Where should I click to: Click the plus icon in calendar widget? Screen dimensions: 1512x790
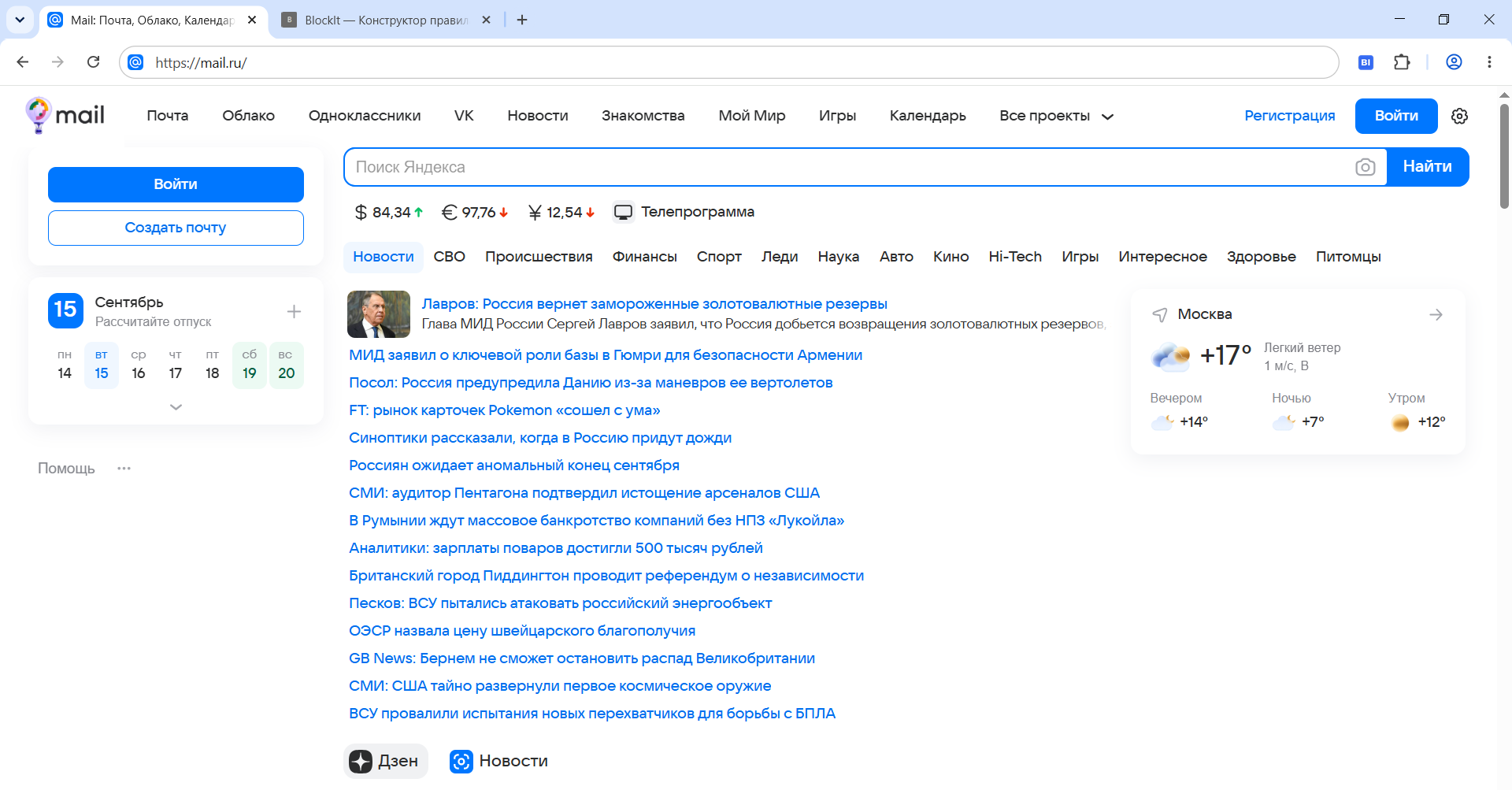[x=294, y=311]
